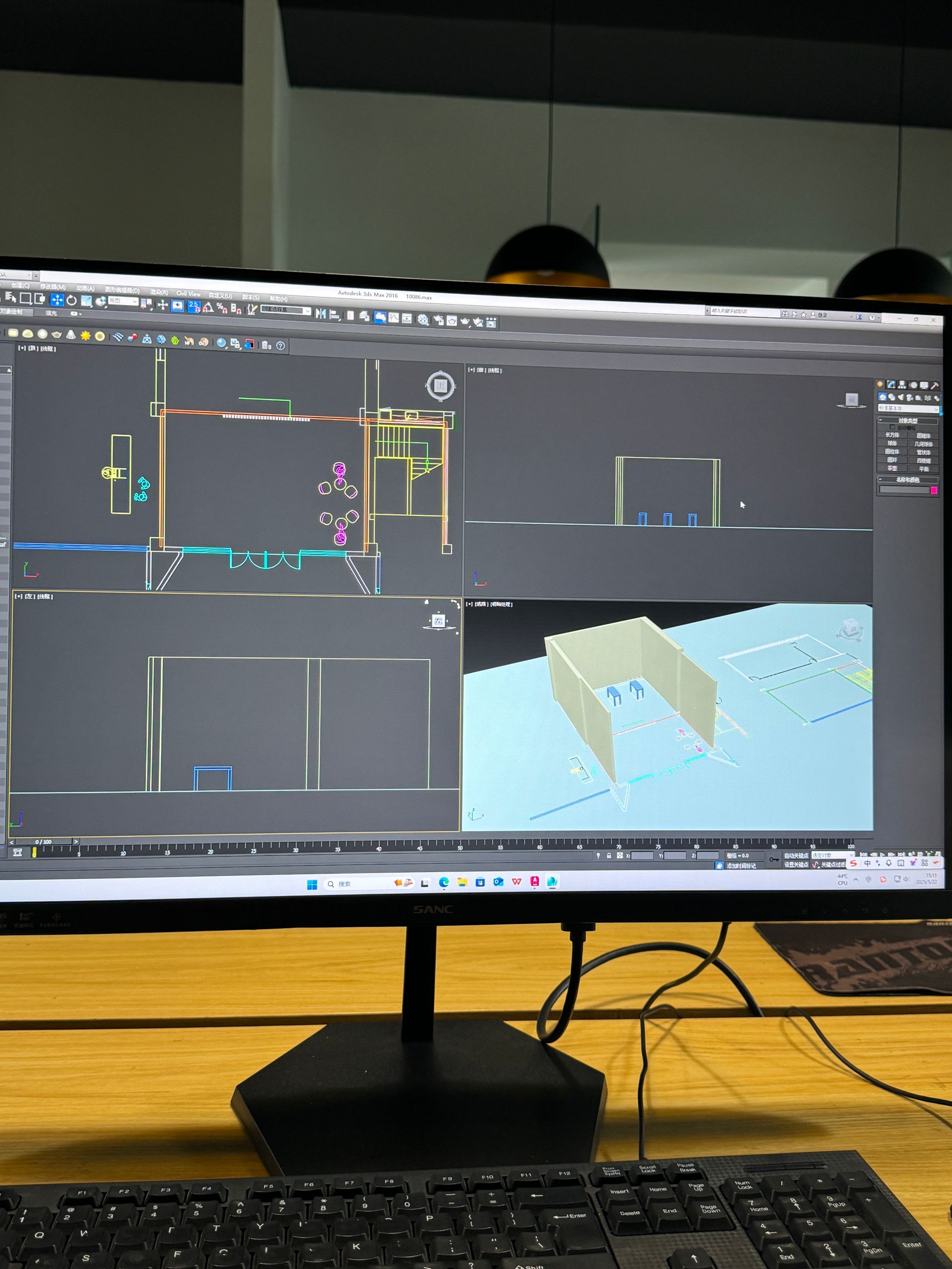Click the 自动关键点 button
The width and height of the screenshot is (952, 1269).
click(x=796, y=855)
